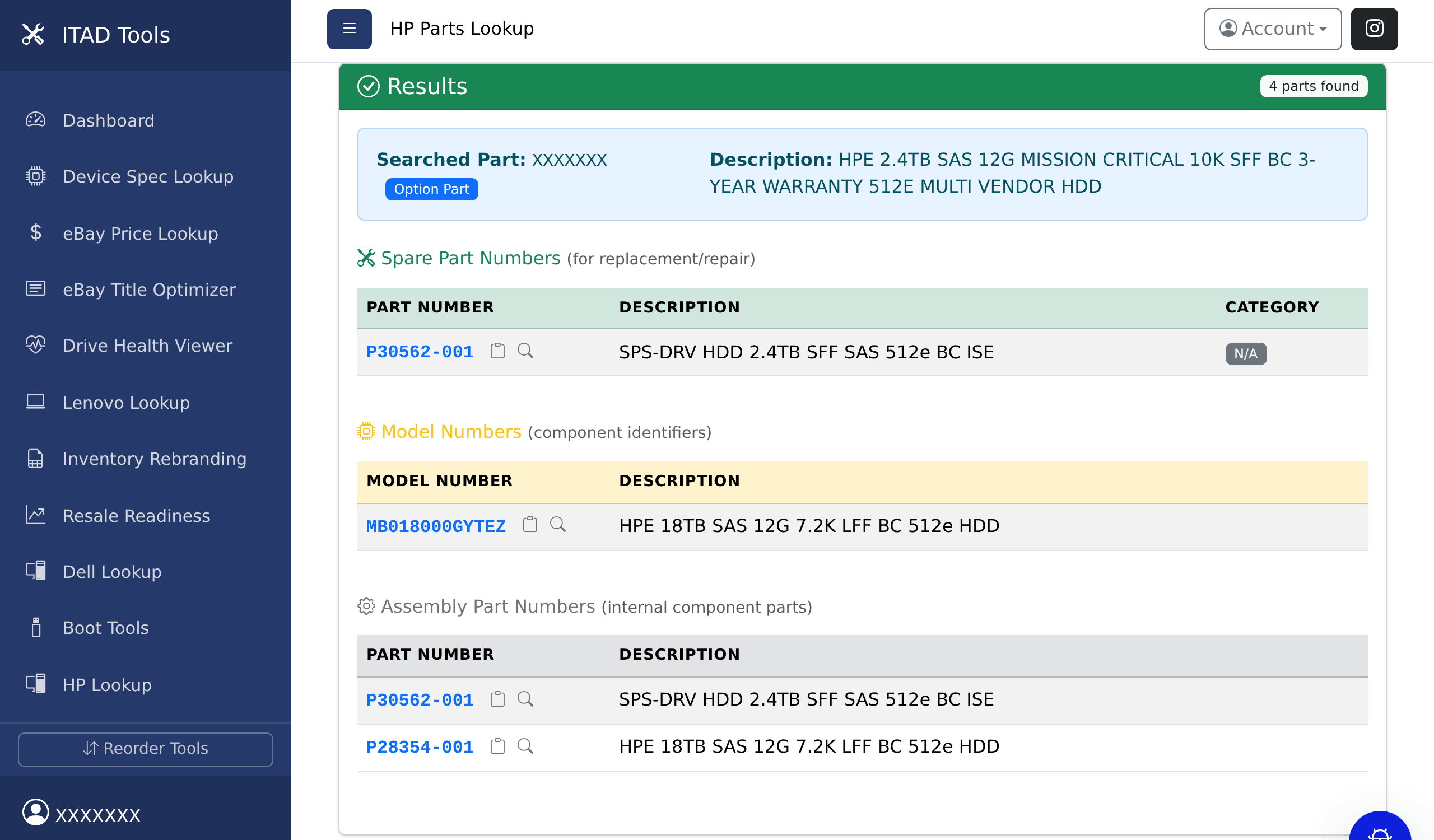This screenshot has width=1434, height=840.
Task: Click the Boot Tools USB drive icon
Action: coord(35,628)
